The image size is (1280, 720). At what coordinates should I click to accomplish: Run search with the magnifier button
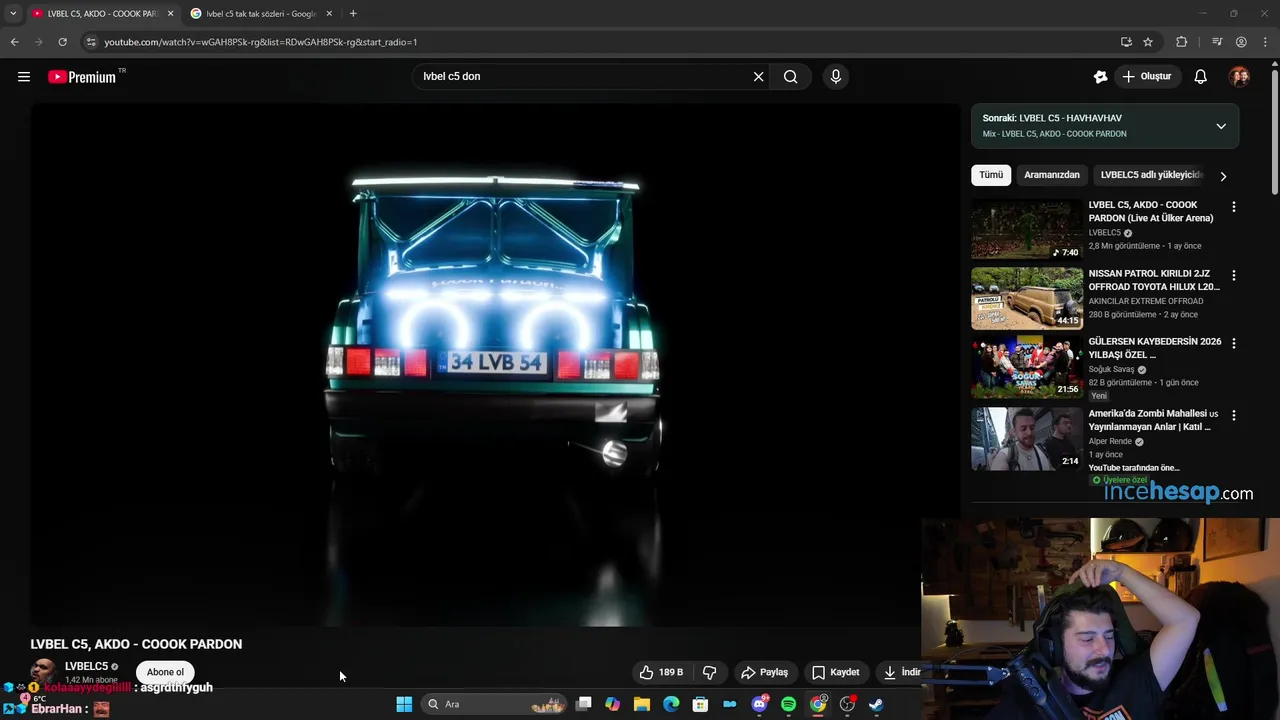pyautogui.click(x=790, y=76)
